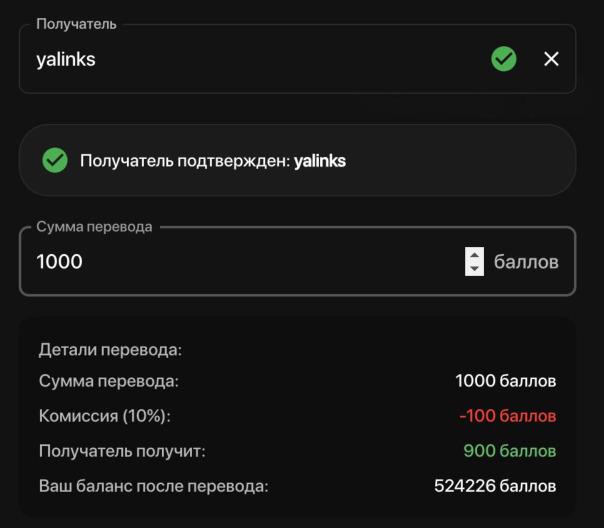Image resolution: width=604 pixels, height=528 pixels.
Task: Click the Сумма перевода row label in the details
Action: 108,381
